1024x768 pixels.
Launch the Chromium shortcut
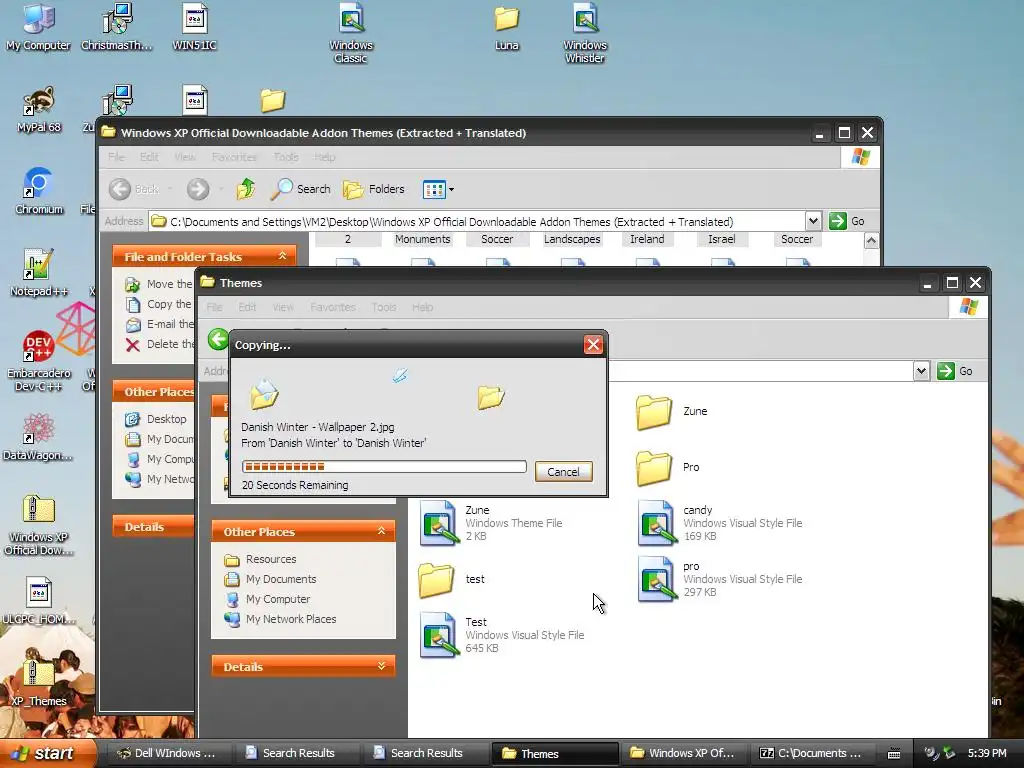[x=39, y=191]
